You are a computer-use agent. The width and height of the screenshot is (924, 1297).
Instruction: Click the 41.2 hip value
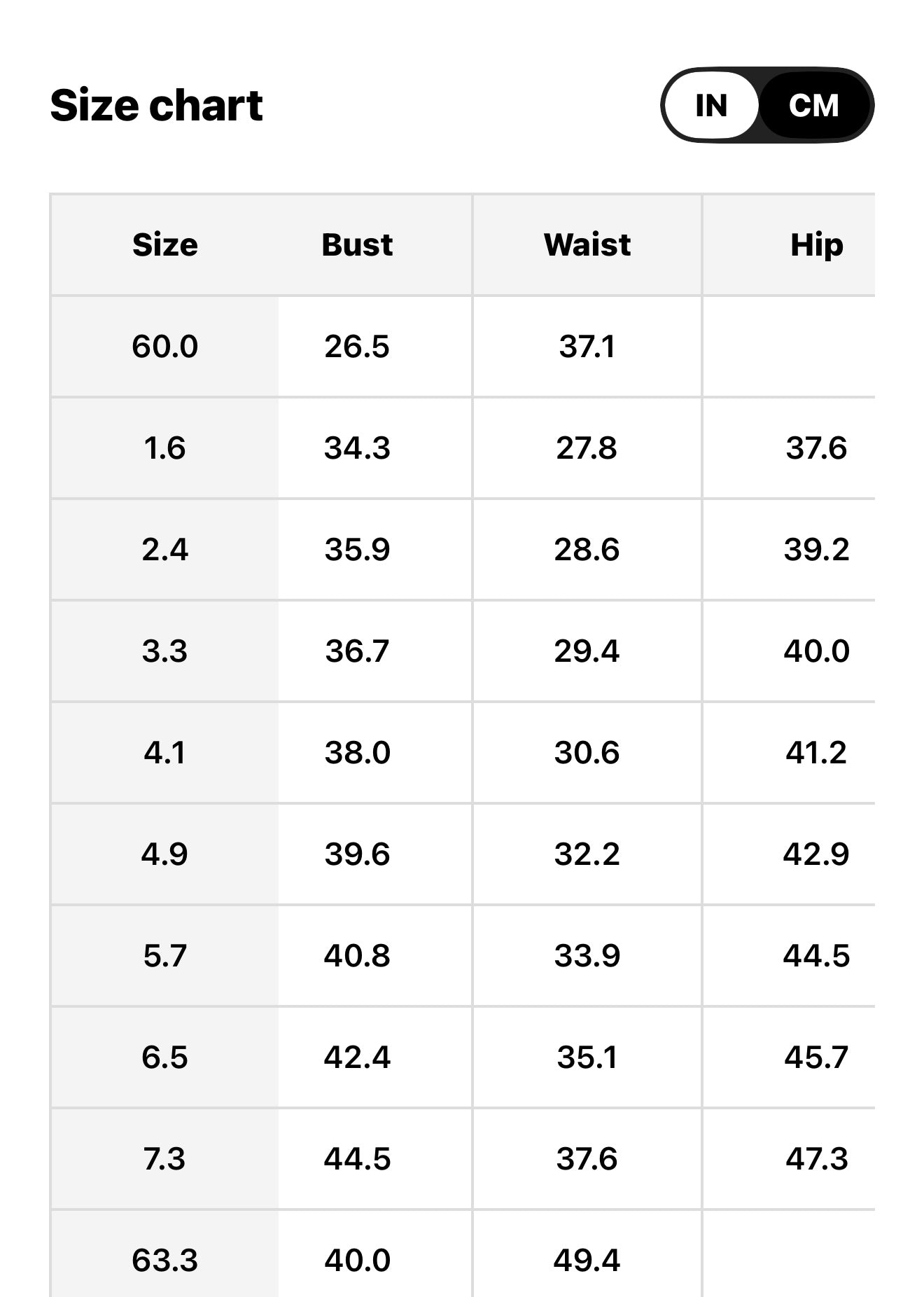816,753
